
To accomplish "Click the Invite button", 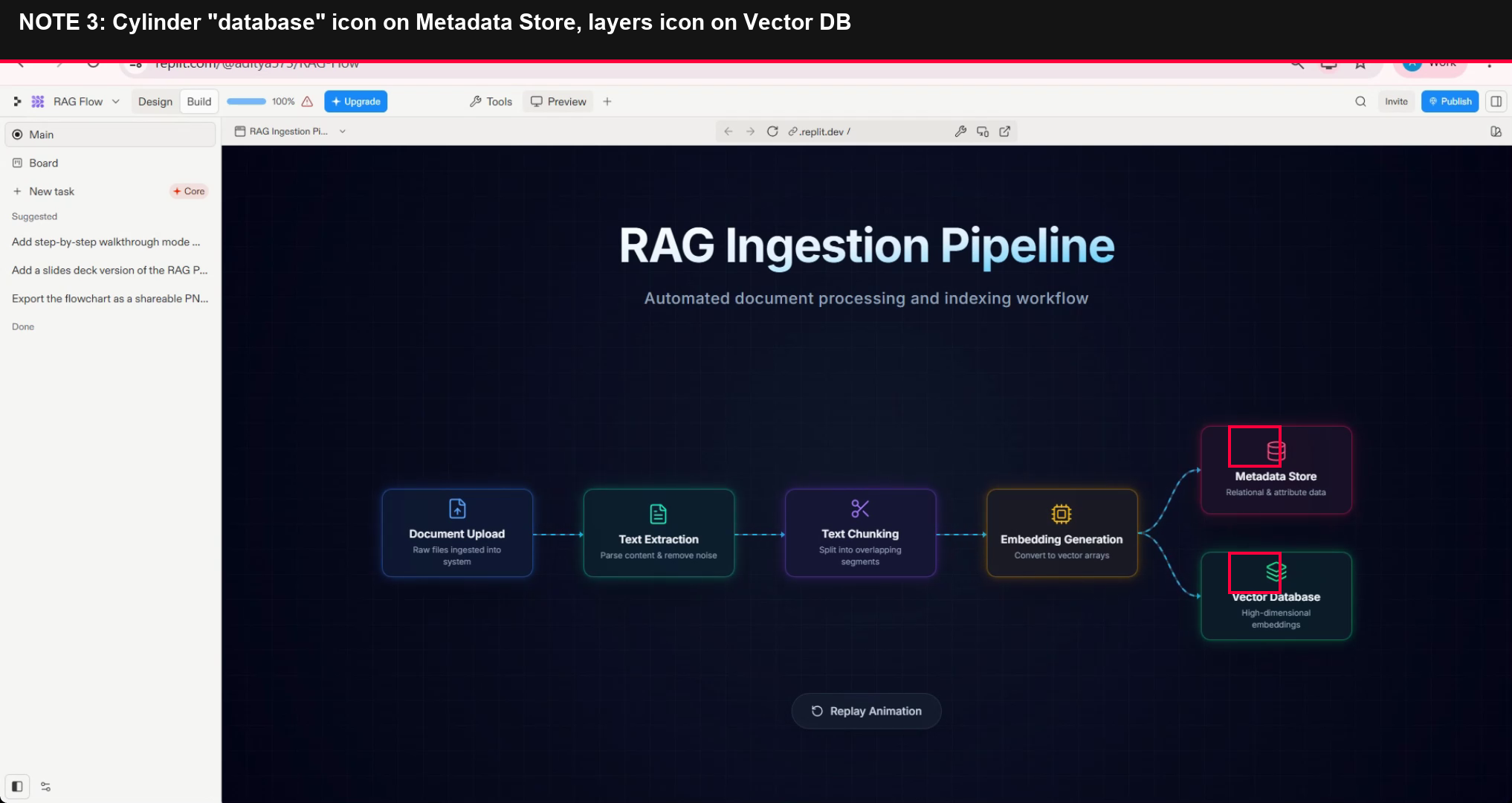I will (1396, 102).
